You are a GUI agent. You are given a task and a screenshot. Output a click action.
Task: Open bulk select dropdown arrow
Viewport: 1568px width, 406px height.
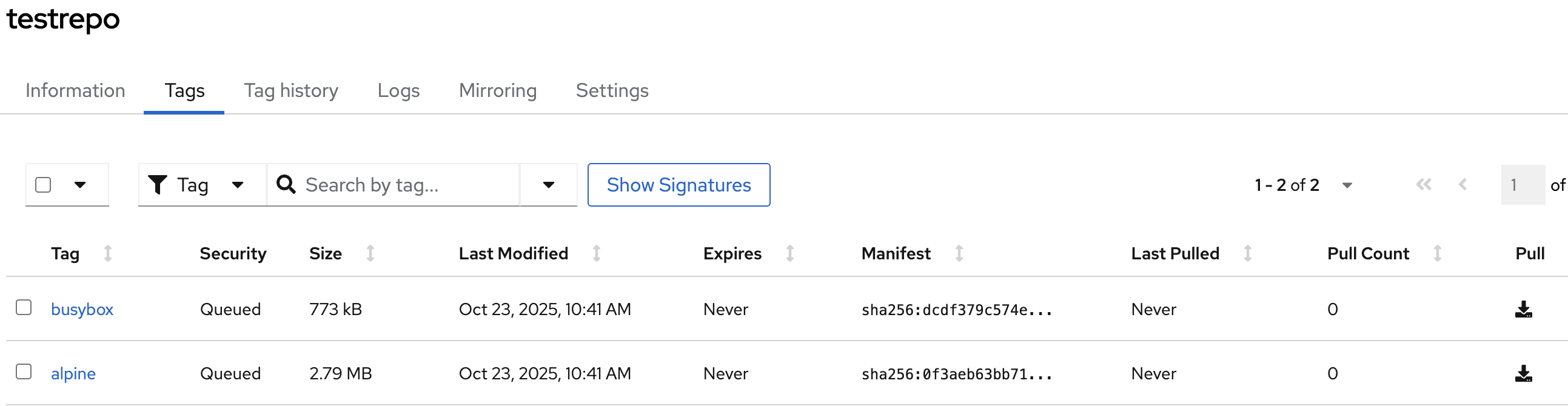pos(80,184)
